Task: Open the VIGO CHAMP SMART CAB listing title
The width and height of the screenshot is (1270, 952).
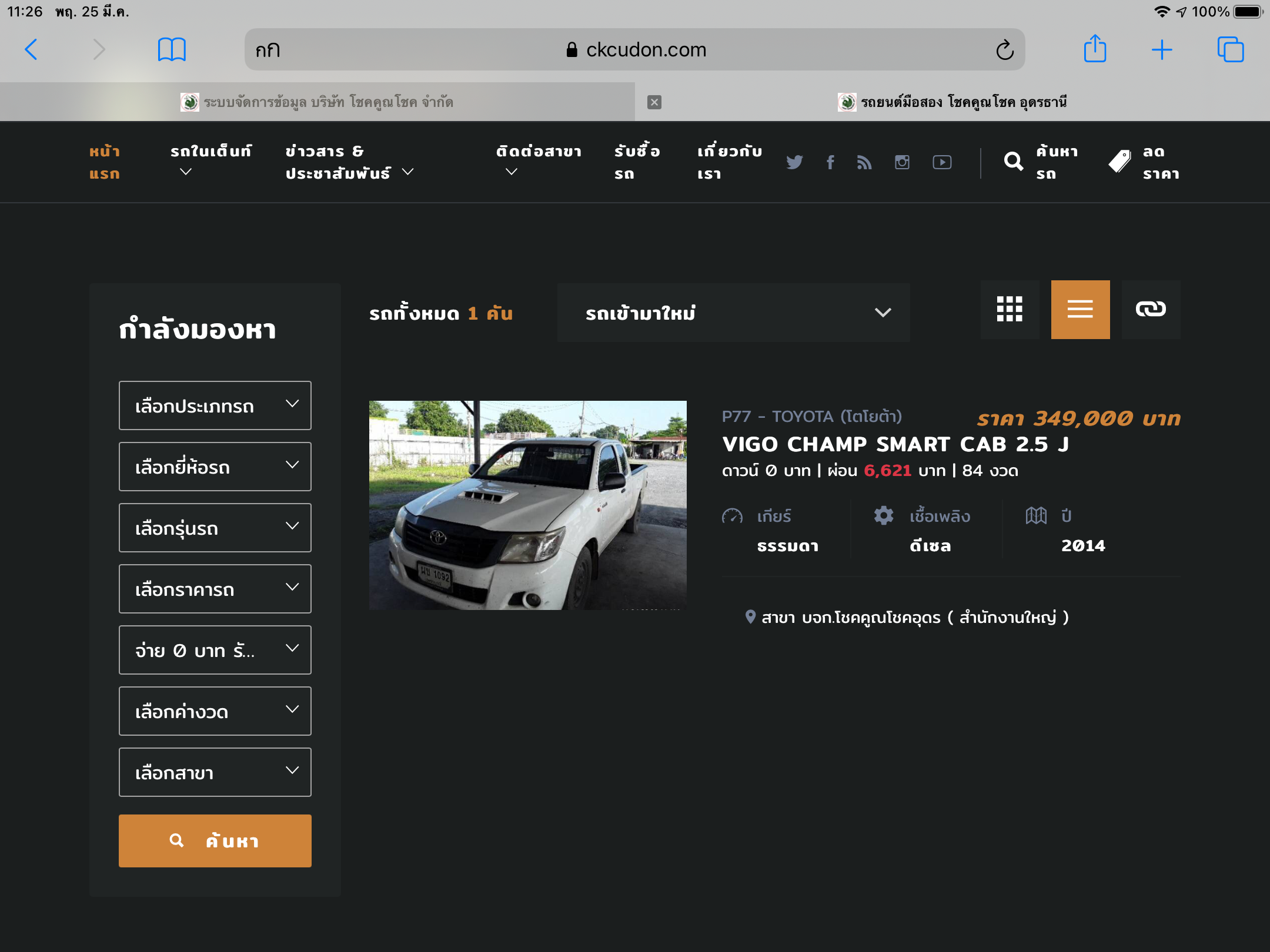Action: pyautogui.click(x=895, y=444)
